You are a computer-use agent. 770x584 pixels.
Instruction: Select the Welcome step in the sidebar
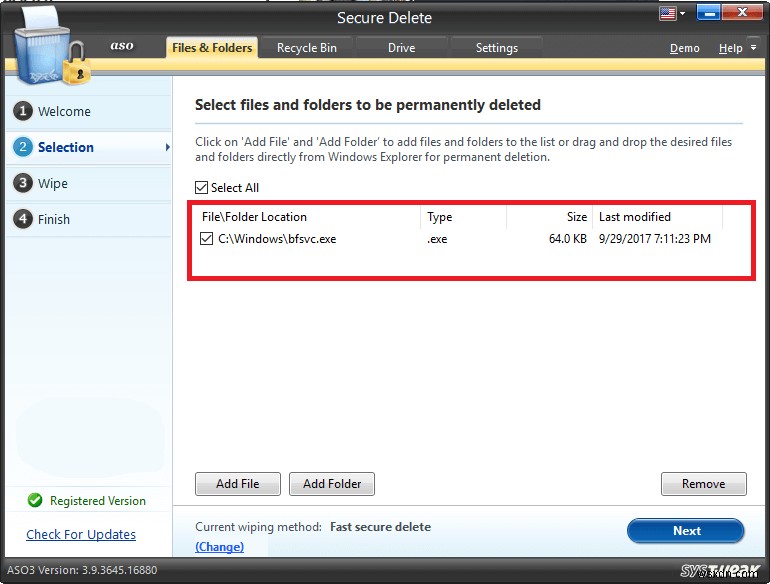tap(88, 111)
